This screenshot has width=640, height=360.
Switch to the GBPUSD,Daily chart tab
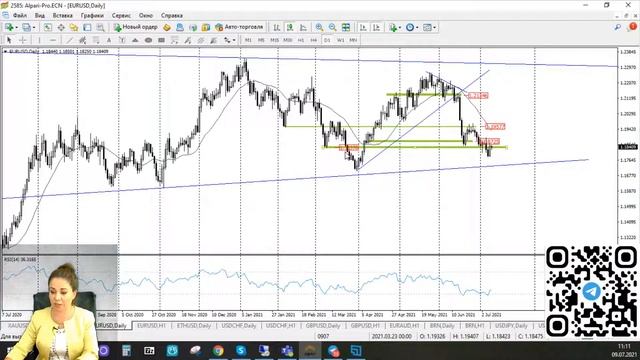coord(322,326)
